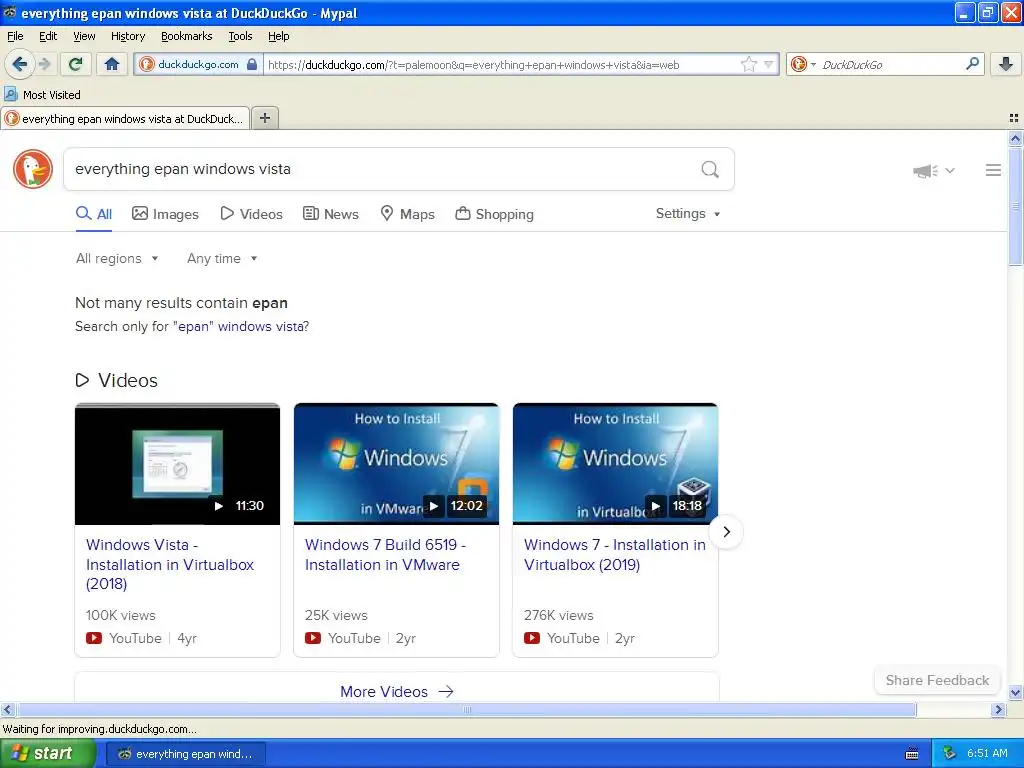Click the horizontal scrollbar left arrow
Image resolution: width=1024 pixels, height=768 pixels.
[x=7, y=709]
